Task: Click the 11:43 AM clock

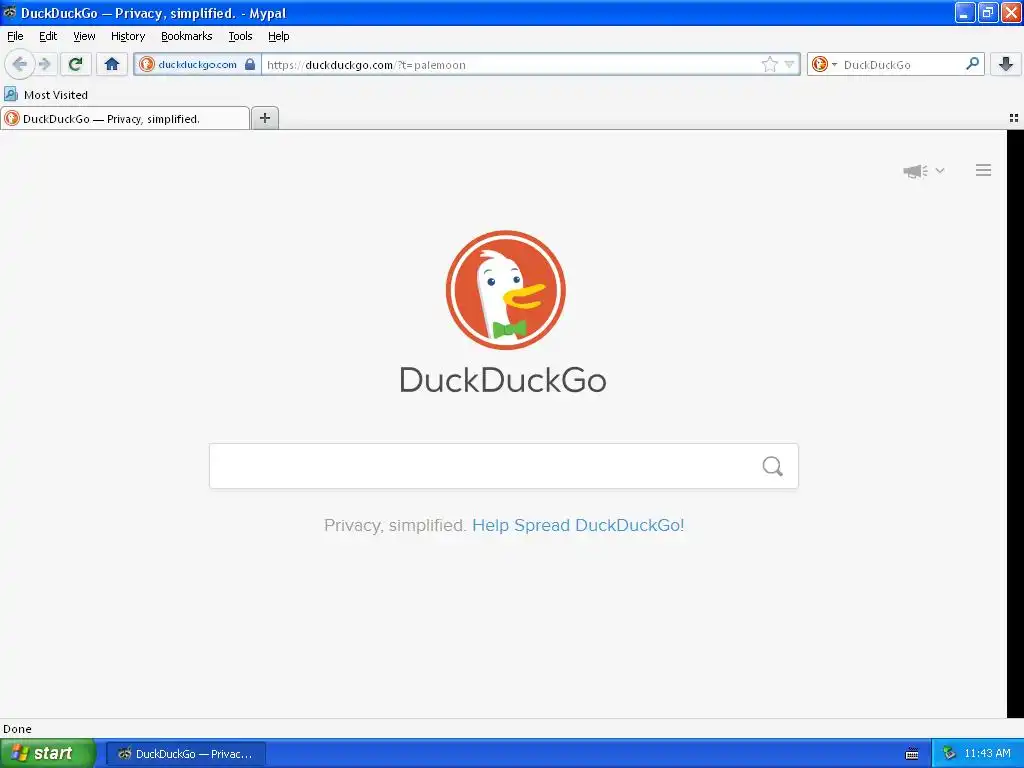Action: [987, 754]
